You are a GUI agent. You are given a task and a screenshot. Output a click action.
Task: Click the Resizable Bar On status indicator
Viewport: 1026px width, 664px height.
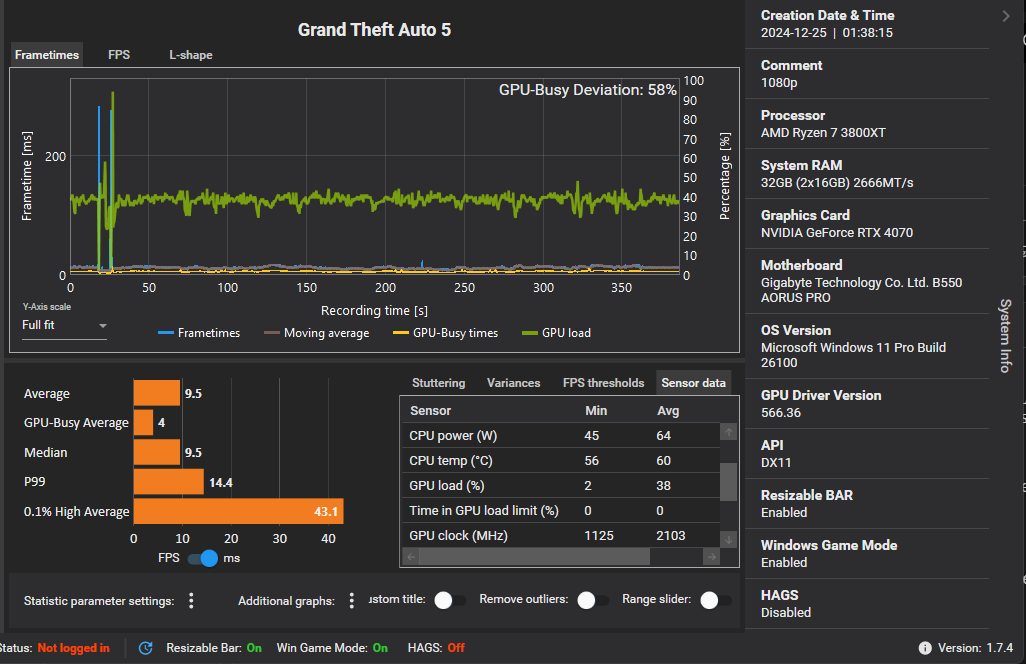click(214, 648)
